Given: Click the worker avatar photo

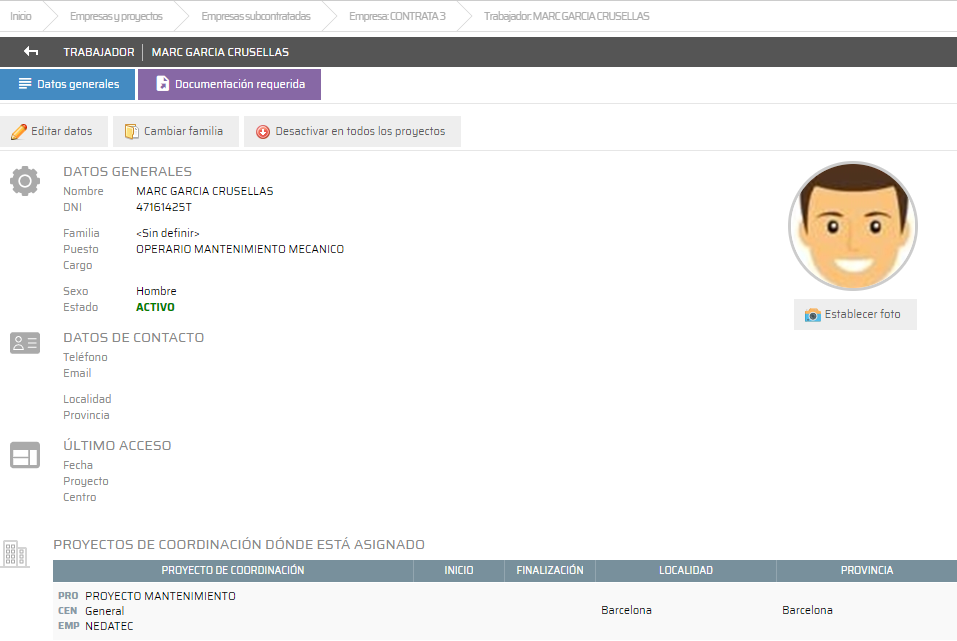Looking at the screenshot, I should pyautogui.click(x=852, y=226).
